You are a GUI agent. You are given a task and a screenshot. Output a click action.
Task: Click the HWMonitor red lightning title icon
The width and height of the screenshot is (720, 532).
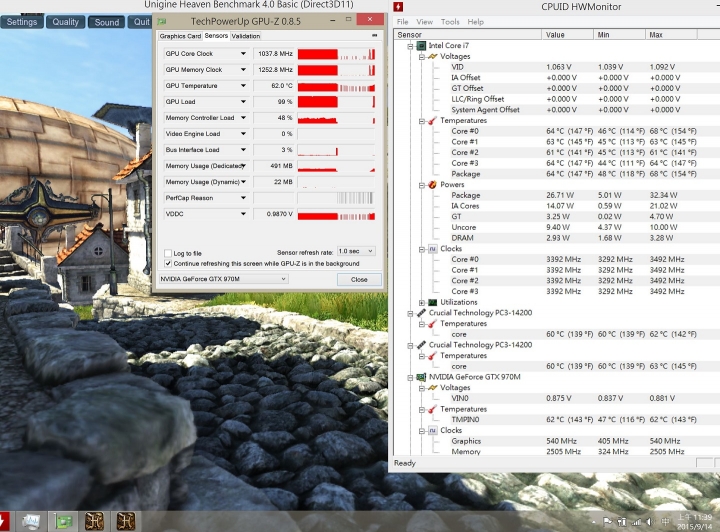point(398,6)
